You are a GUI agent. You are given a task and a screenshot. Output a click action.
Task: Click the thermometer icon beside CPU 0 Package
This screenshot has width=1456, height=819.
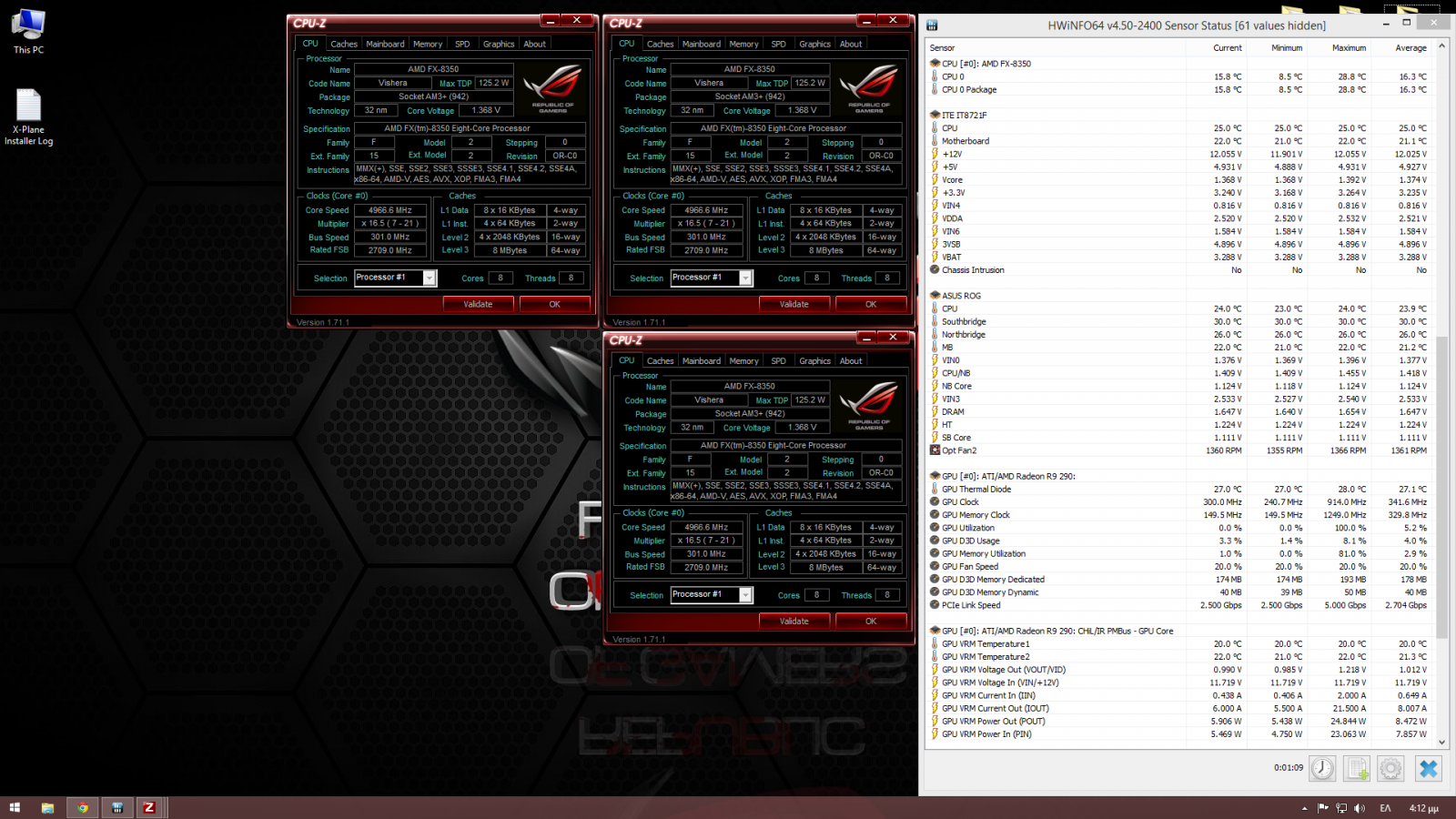tap(935, 90)
